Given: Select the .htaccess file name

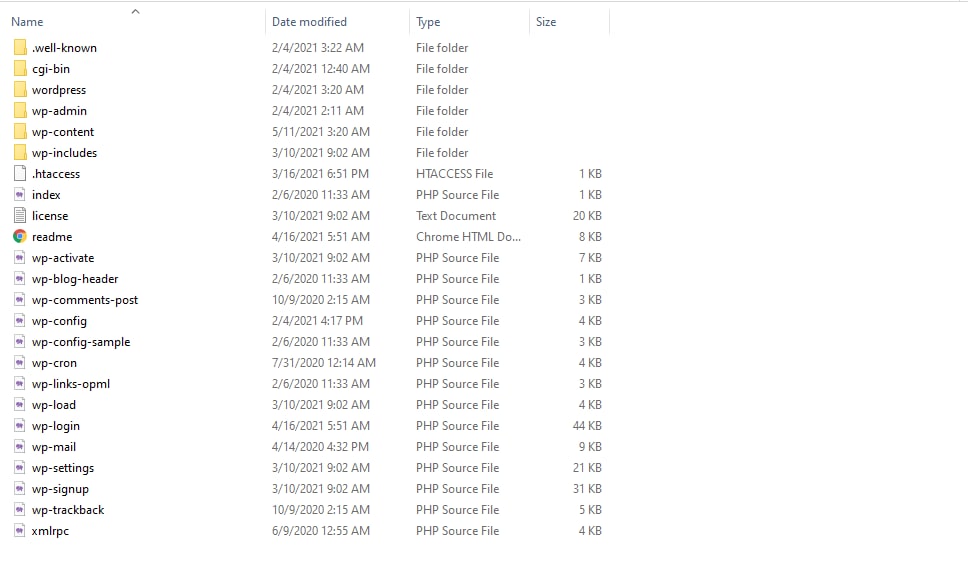Looking at the screenshot, I should pos(56,174).
